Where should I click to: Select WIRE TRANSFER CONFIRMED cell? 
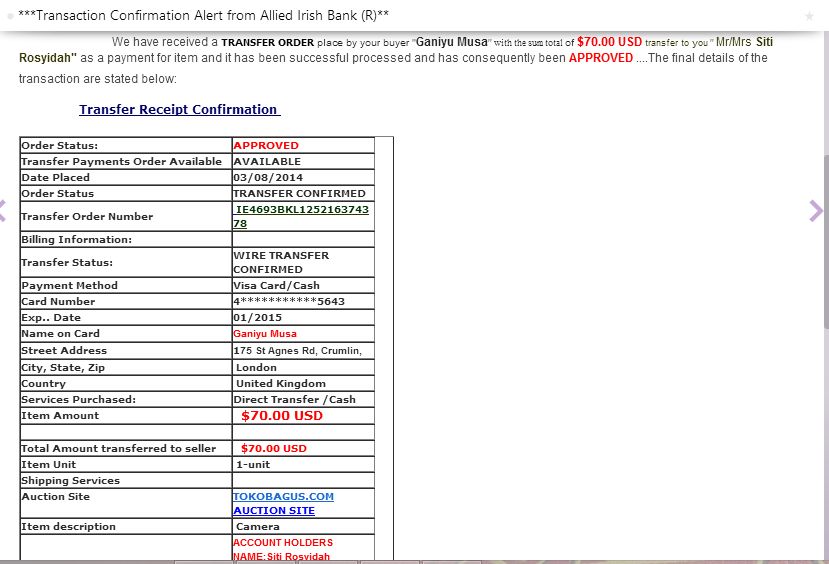tap(303, 262)
